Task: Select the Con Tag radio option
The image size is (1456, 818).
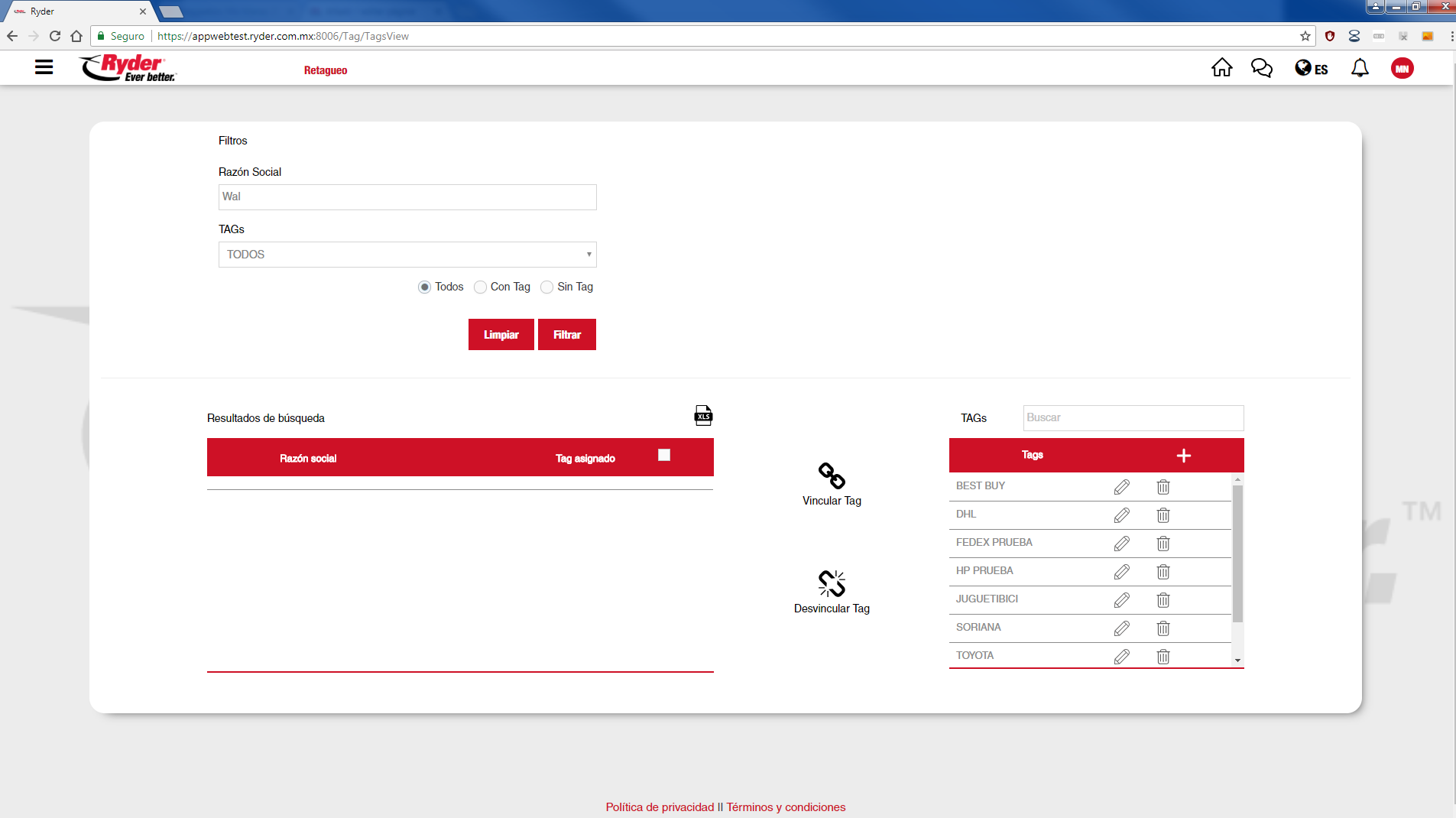Action: pyautogui.click(x=480, y=287)
